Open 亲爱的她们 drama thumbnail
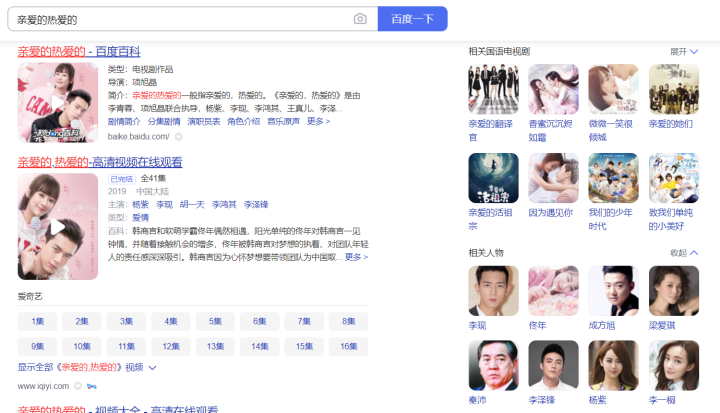Viewport: 720px width, 413px height. 674,89
